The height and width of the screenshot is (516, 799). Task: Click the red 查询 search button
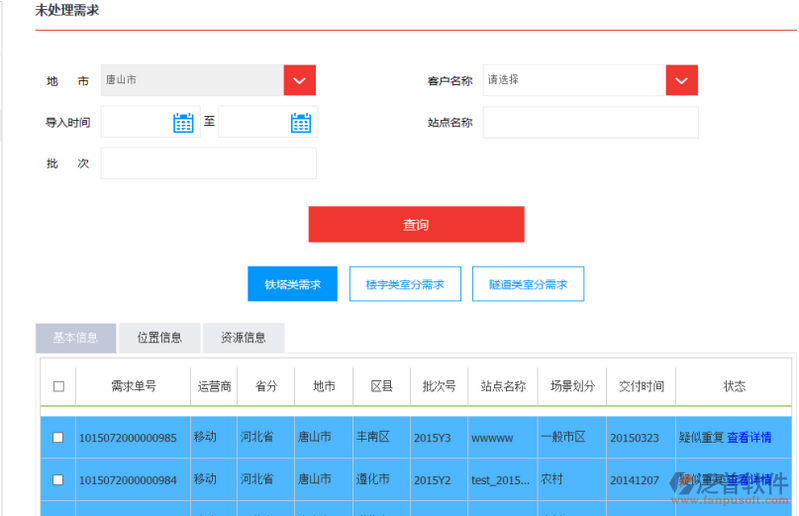coord(416,225)
